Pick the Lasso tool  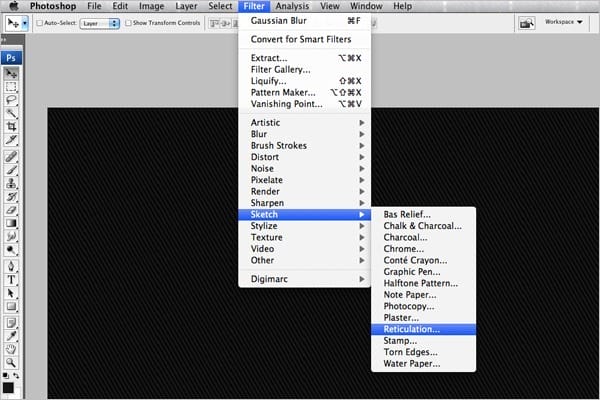[x=11, y=101]
